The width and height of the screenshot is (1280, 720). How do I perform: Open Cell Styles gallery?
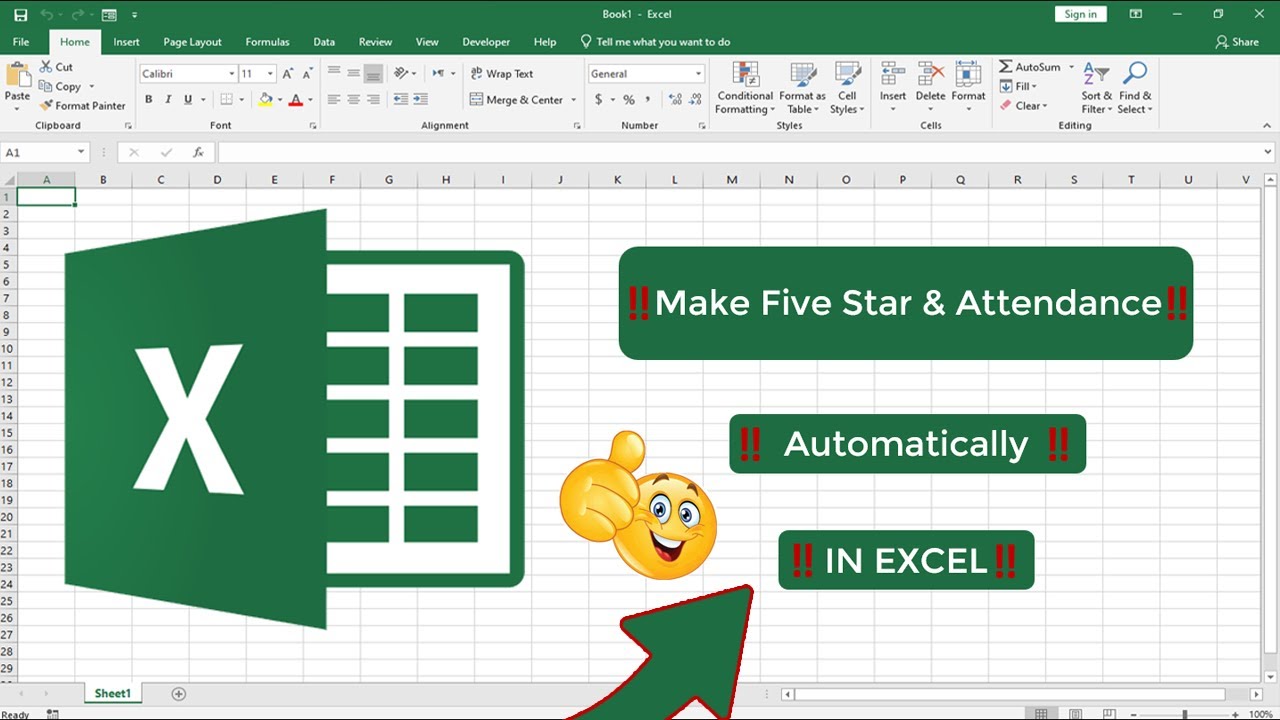tap(847, 88)
